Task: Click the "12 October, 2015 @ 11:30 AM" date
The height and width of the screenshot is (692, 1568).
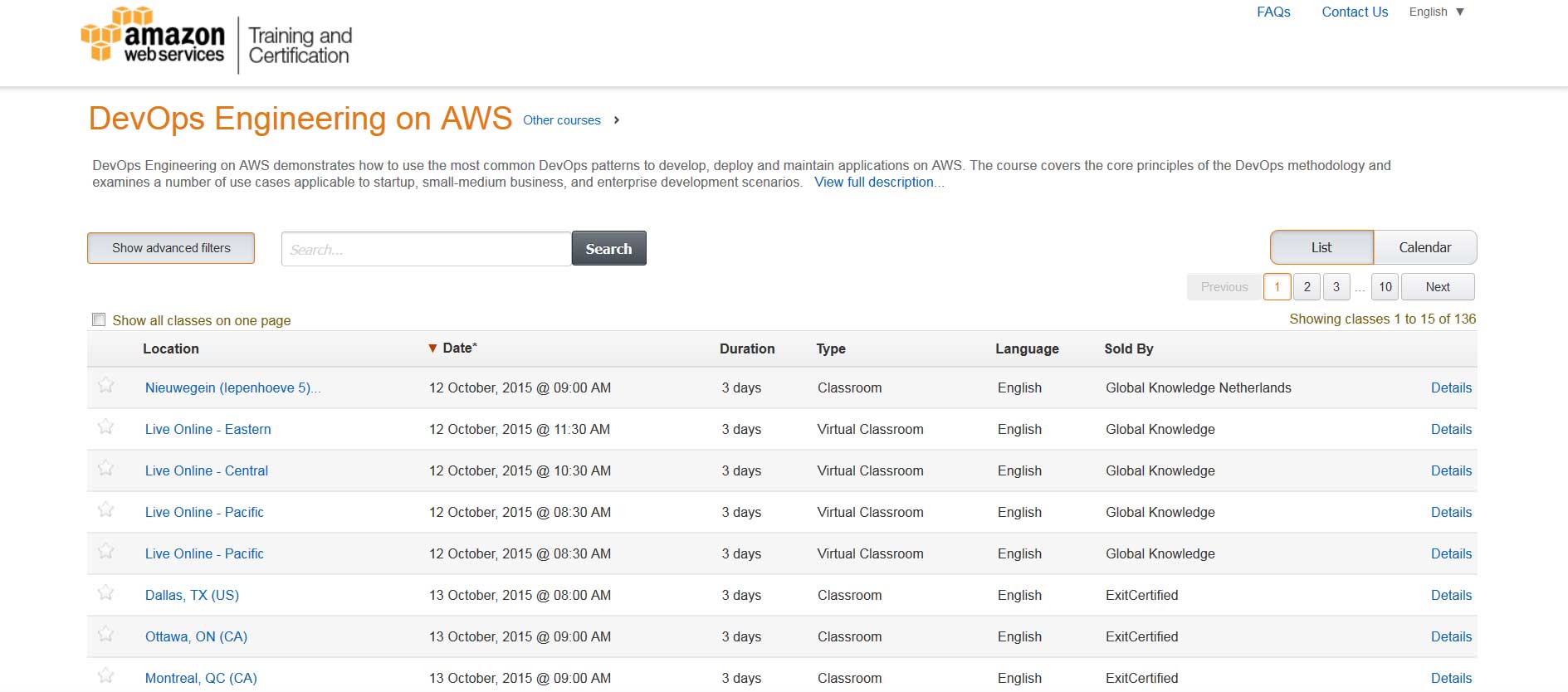Action: click(520, 429)
